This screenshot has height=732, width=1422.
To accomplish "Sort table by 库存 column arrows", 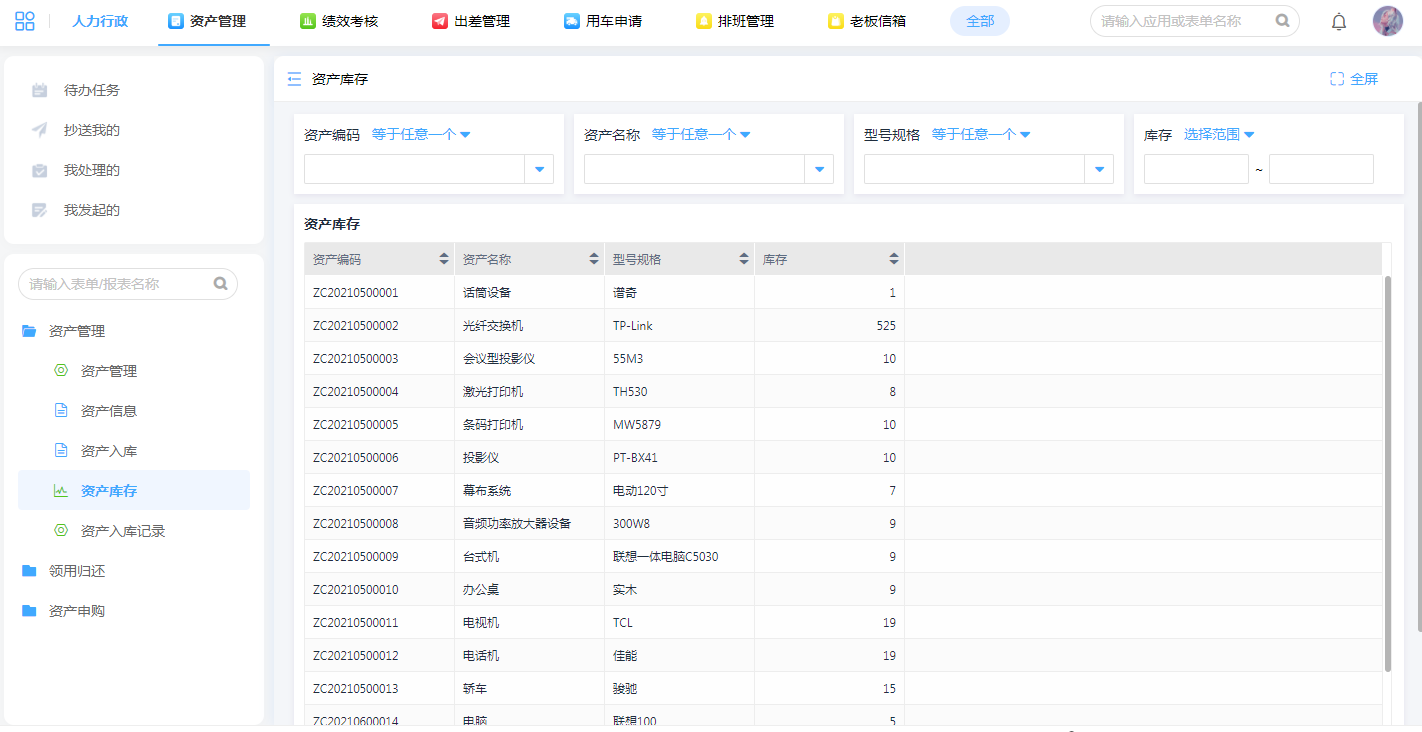I will (894, 259).
